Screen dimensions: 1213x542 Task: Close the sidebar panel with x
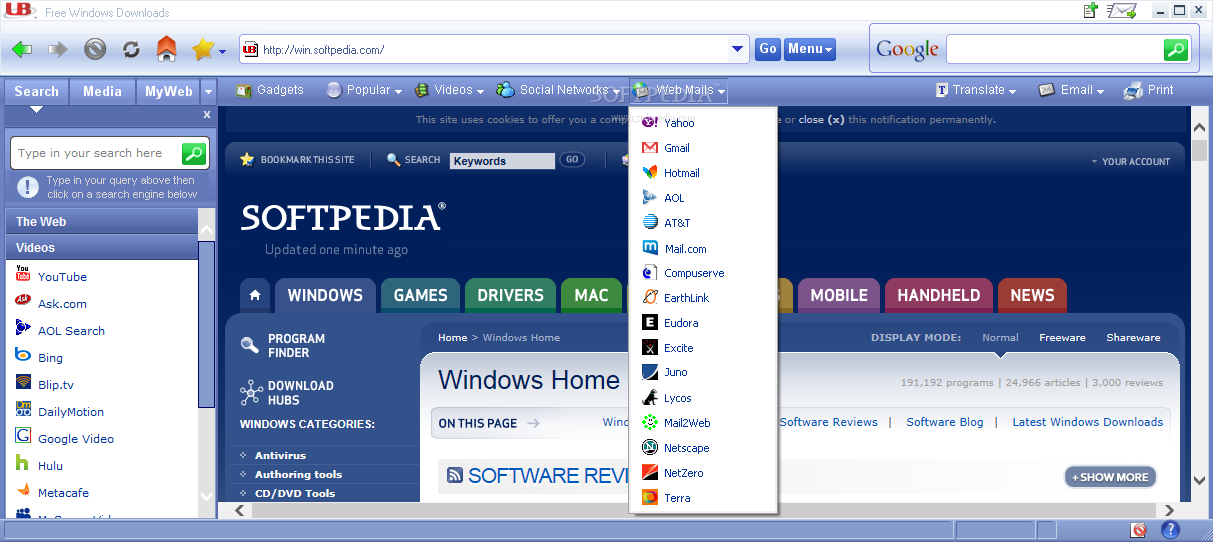click(207, 115)
